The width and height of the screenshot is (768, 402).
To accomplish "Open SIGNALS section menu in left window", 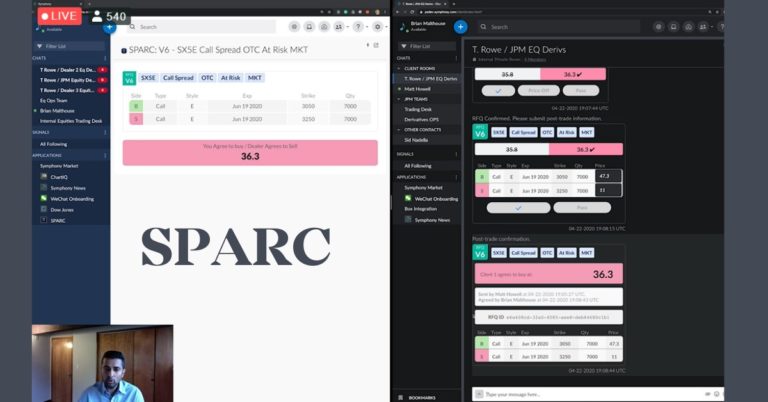I will (x=105, y=132).
